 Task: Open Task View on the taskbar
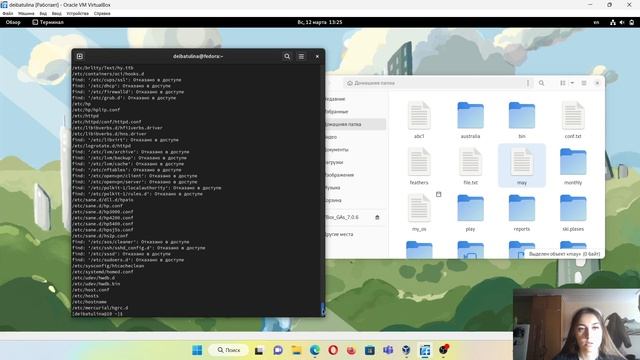259,350
